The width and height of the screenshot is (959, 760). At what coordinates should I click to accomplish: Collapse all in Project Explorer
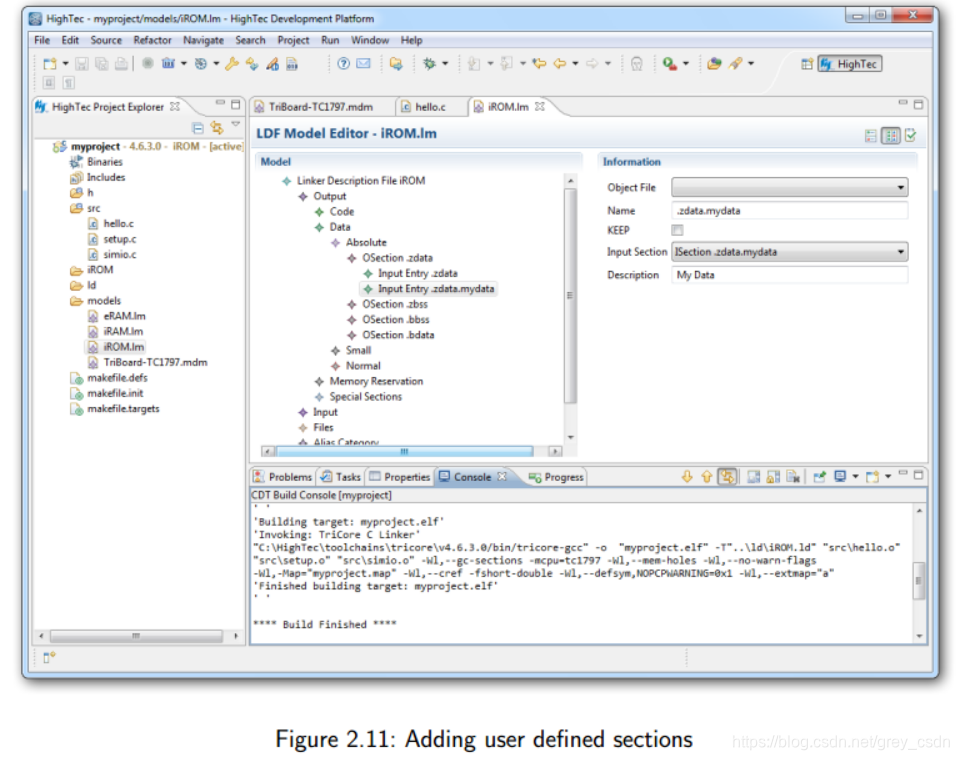(x=198, y=128)
